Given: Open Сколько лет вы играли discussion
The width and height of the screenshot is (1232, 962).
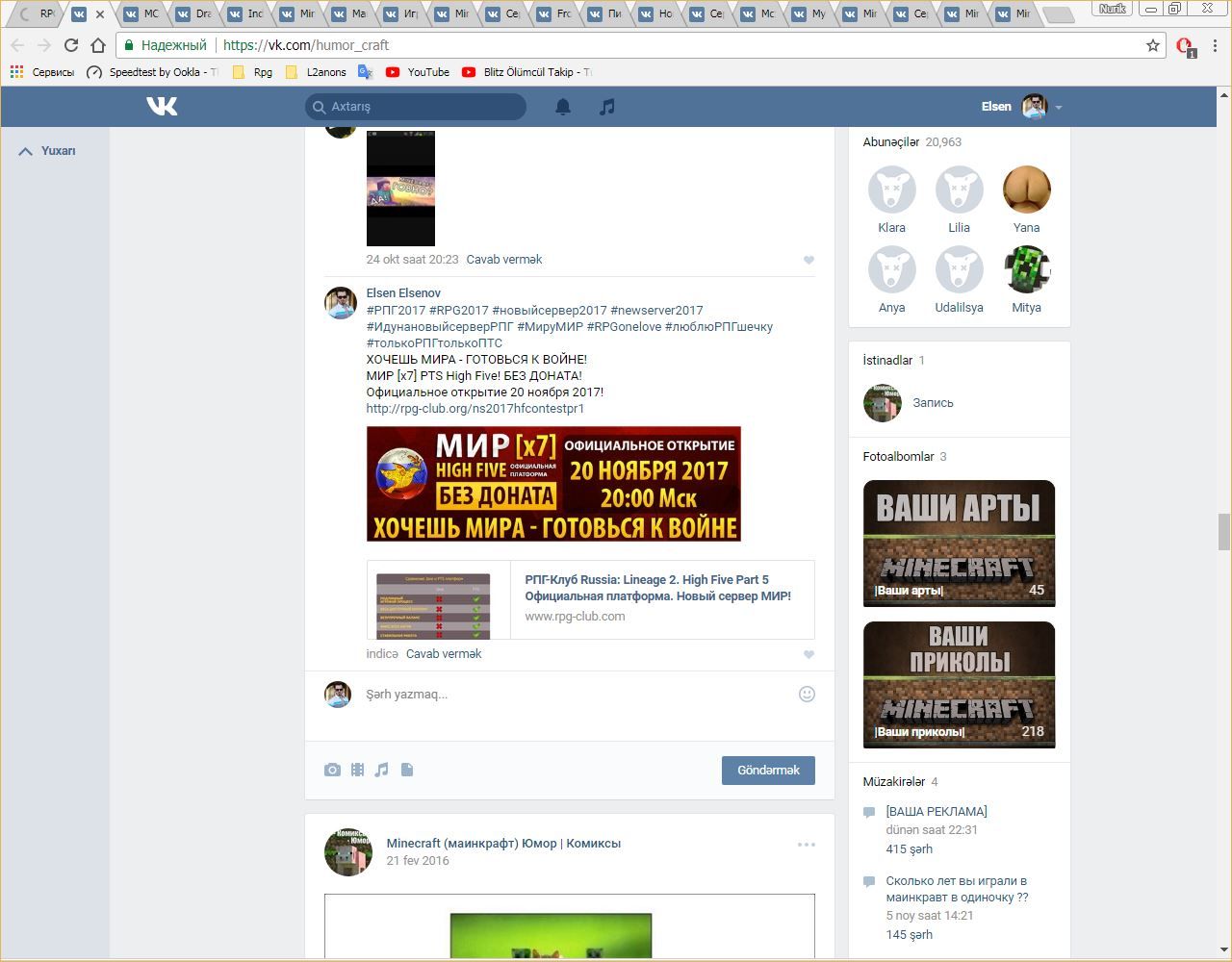Looking at the screenshot, I should (958, 889).
